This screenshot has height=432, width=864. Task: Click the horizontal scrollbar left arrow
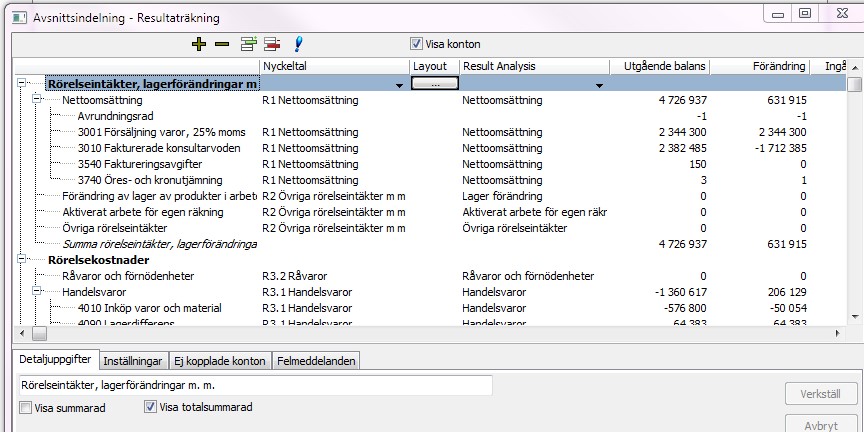pyautogui.click(x=22, y=333)
